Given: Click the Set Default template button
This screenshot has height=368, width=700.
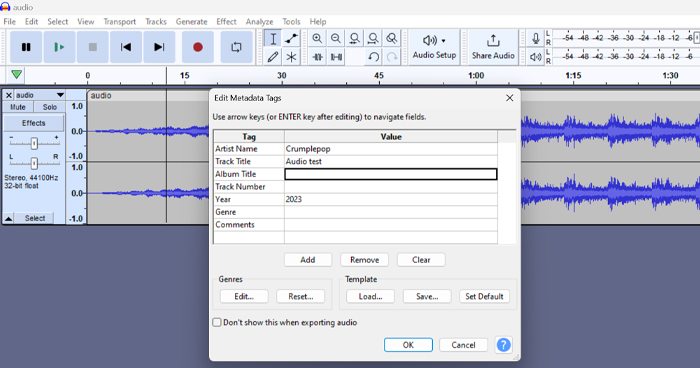Looking at the screenshot, I should 484,297.
